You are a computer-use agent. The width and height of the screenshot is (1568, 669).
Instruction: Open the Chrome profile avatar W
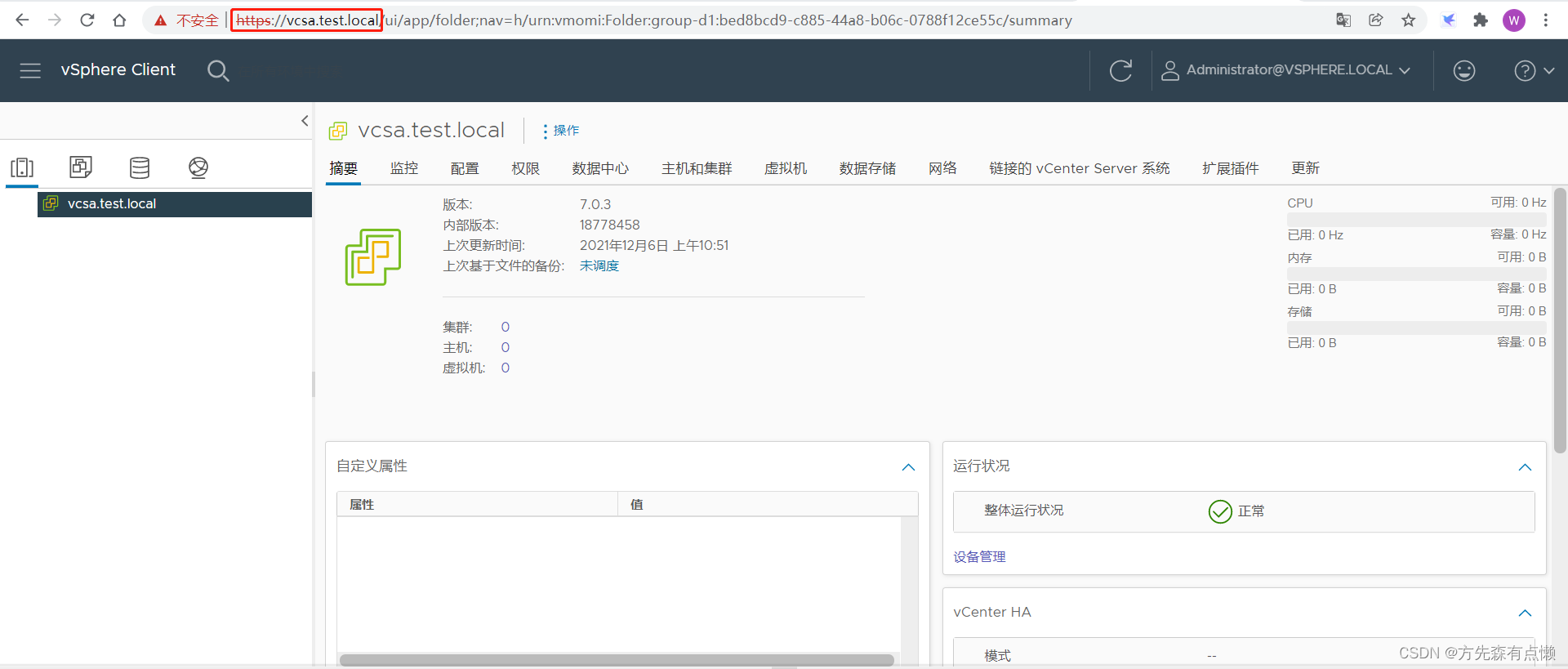click(x=1514, y=20)
